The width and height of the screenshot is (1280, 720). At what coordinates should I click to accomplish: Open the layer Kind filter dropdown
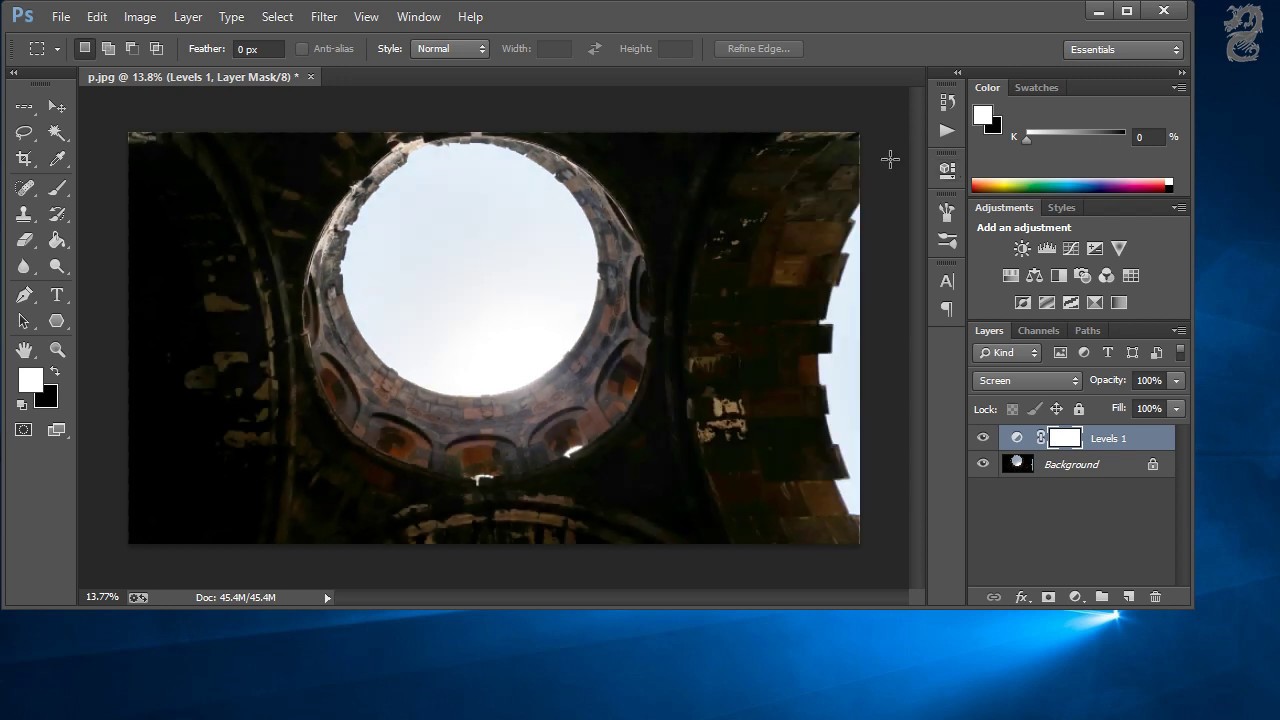pos(1008,352)
